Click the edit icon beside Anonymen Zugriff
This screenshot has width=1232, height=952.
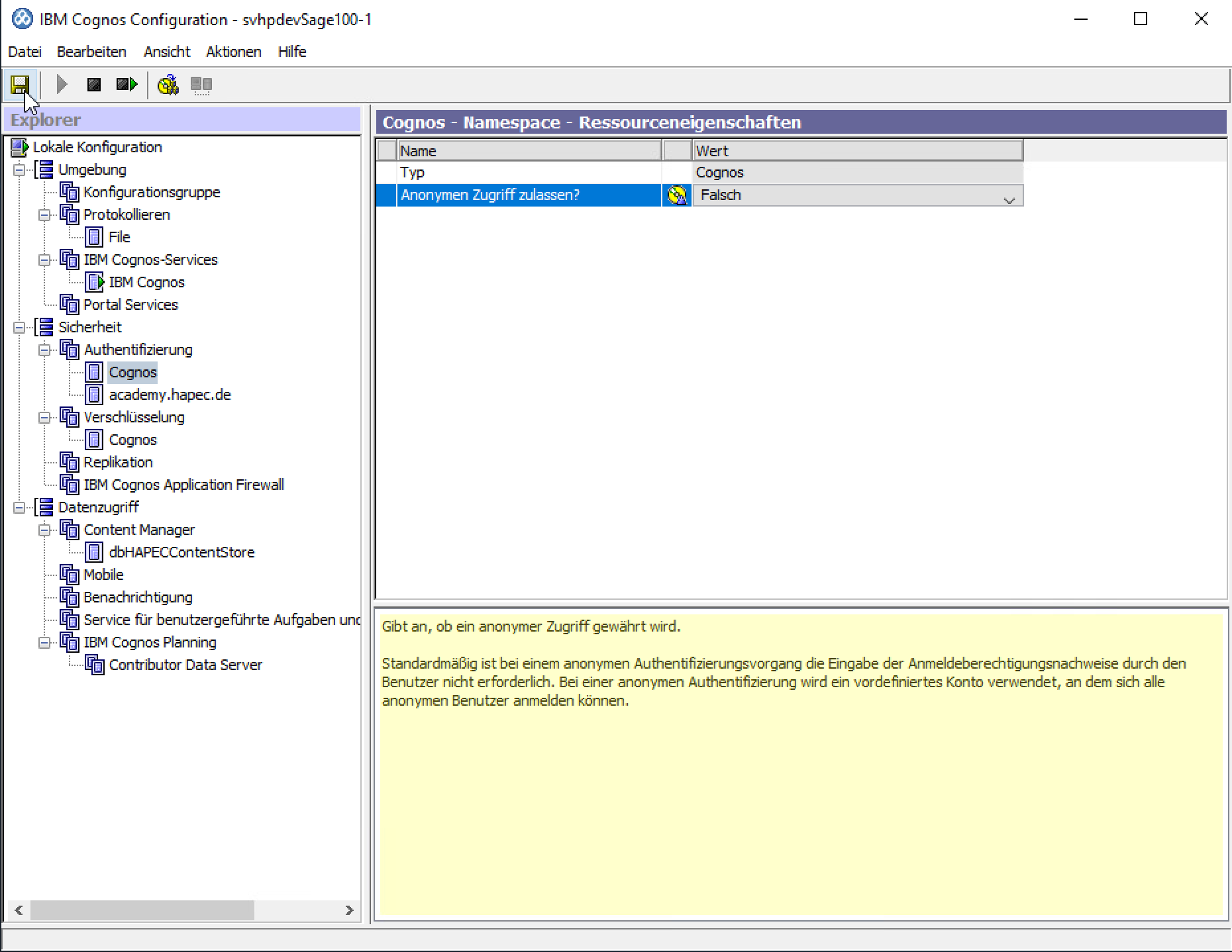point(677,195)
